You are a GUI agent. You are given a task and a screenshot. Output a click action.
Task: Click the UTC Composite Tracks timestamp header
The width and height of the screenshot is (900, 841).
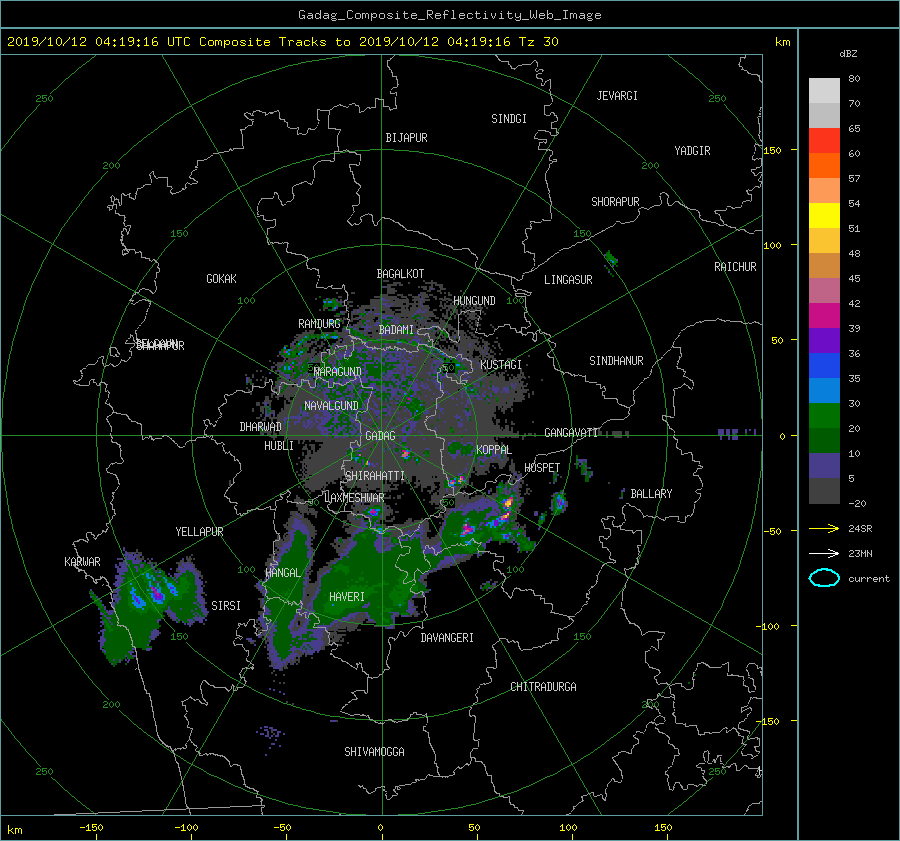click(282, 42)
